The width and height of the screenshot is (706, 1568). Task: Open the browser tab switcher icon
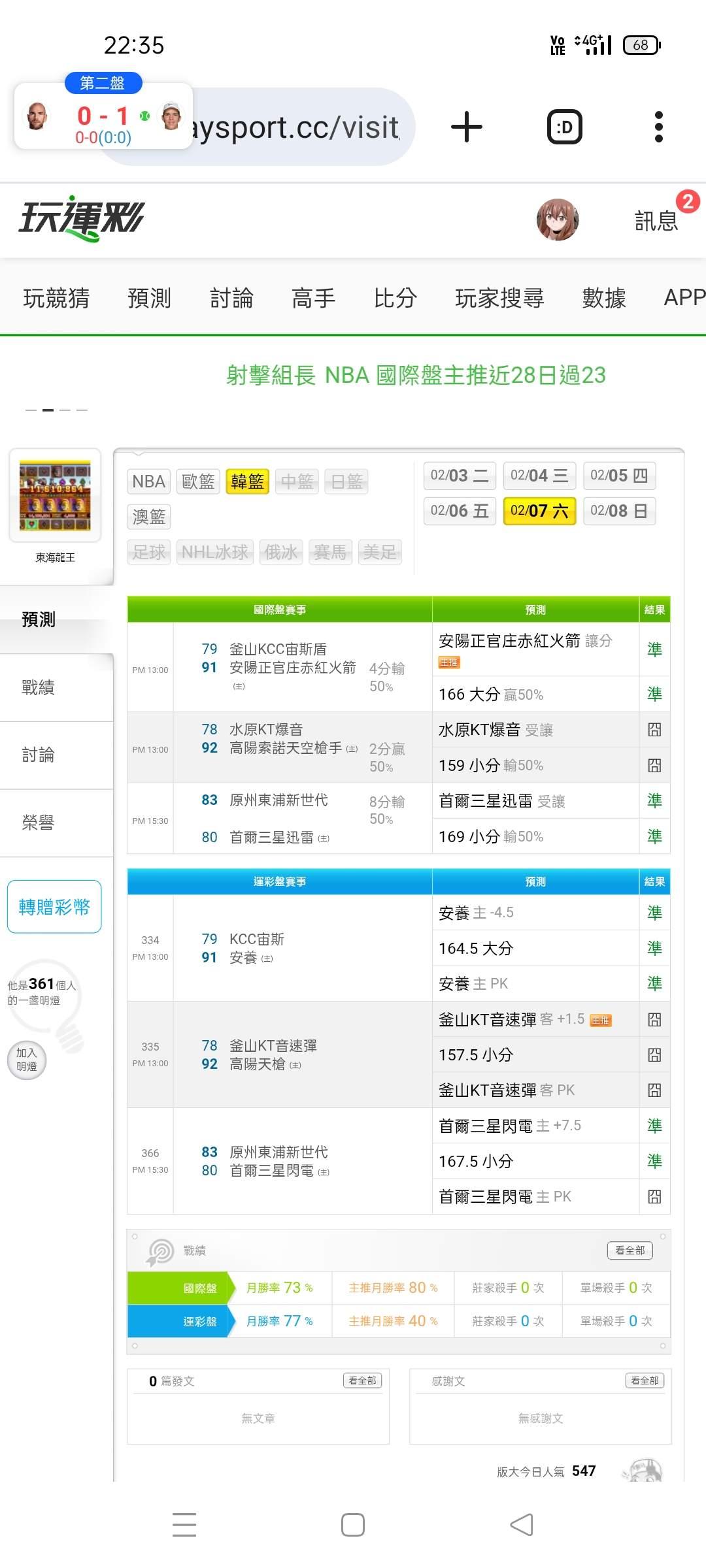tap(565, 127)
